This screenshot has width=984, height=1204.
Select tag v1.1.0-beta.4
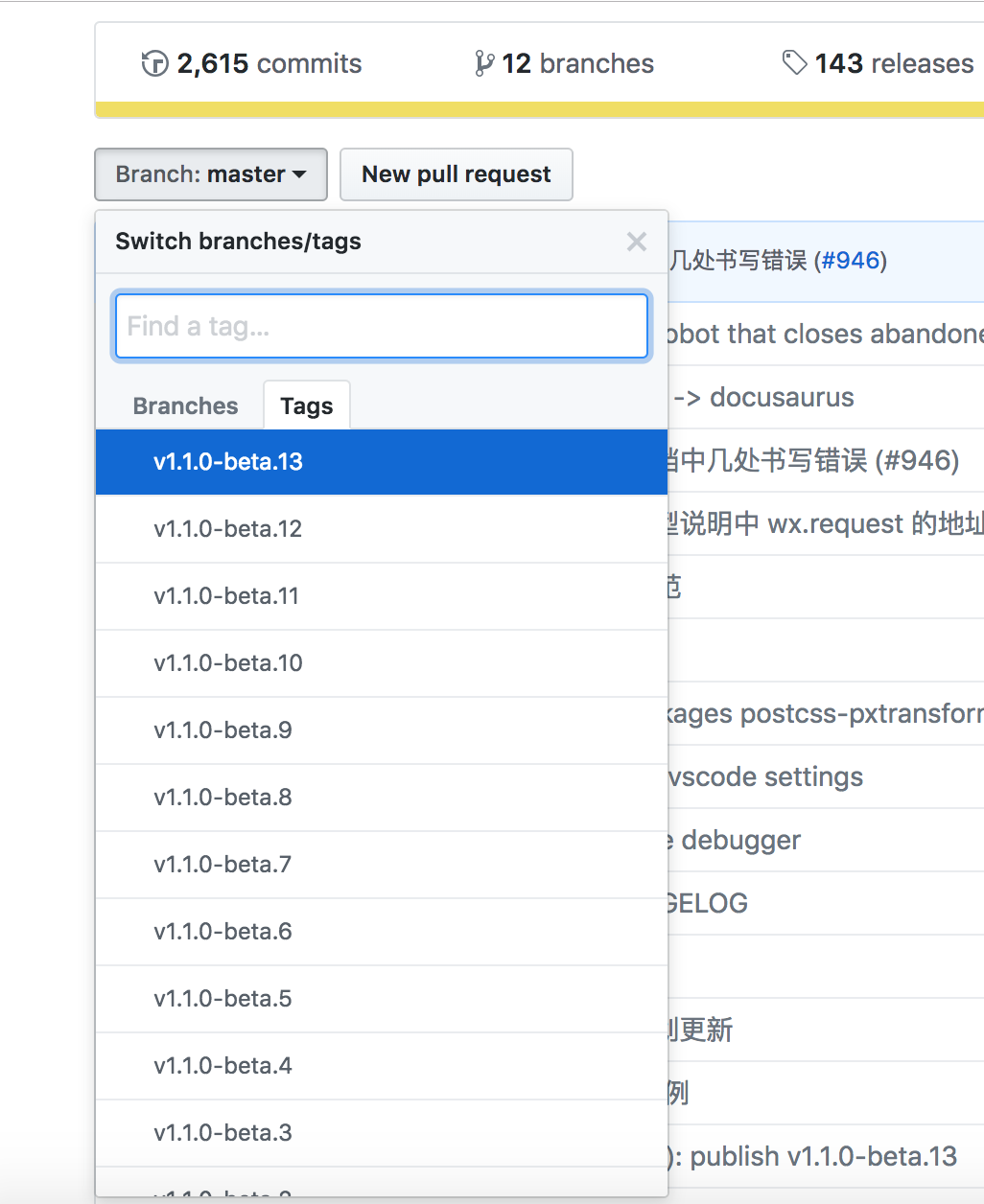[382, 1066]
